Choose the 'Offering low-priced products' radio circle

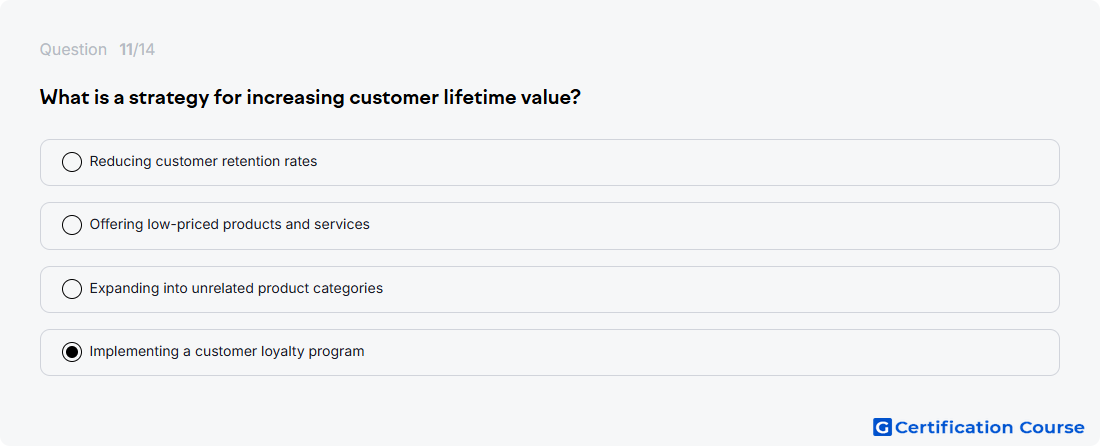click(x=72, y=225)
